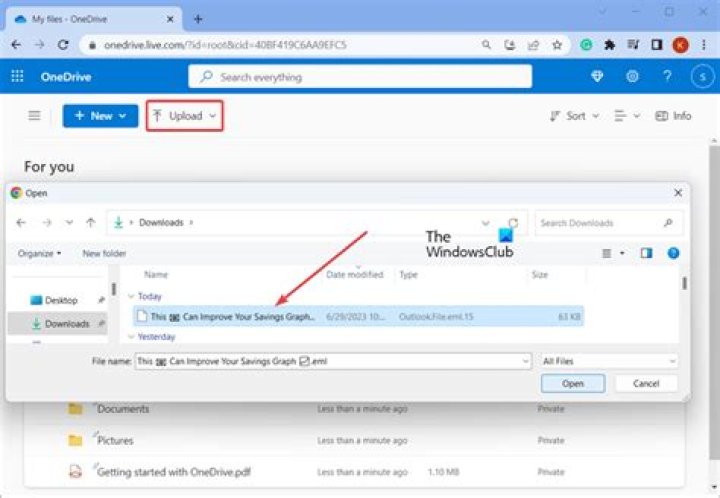Reload the OneDrive page

[63, 45]
